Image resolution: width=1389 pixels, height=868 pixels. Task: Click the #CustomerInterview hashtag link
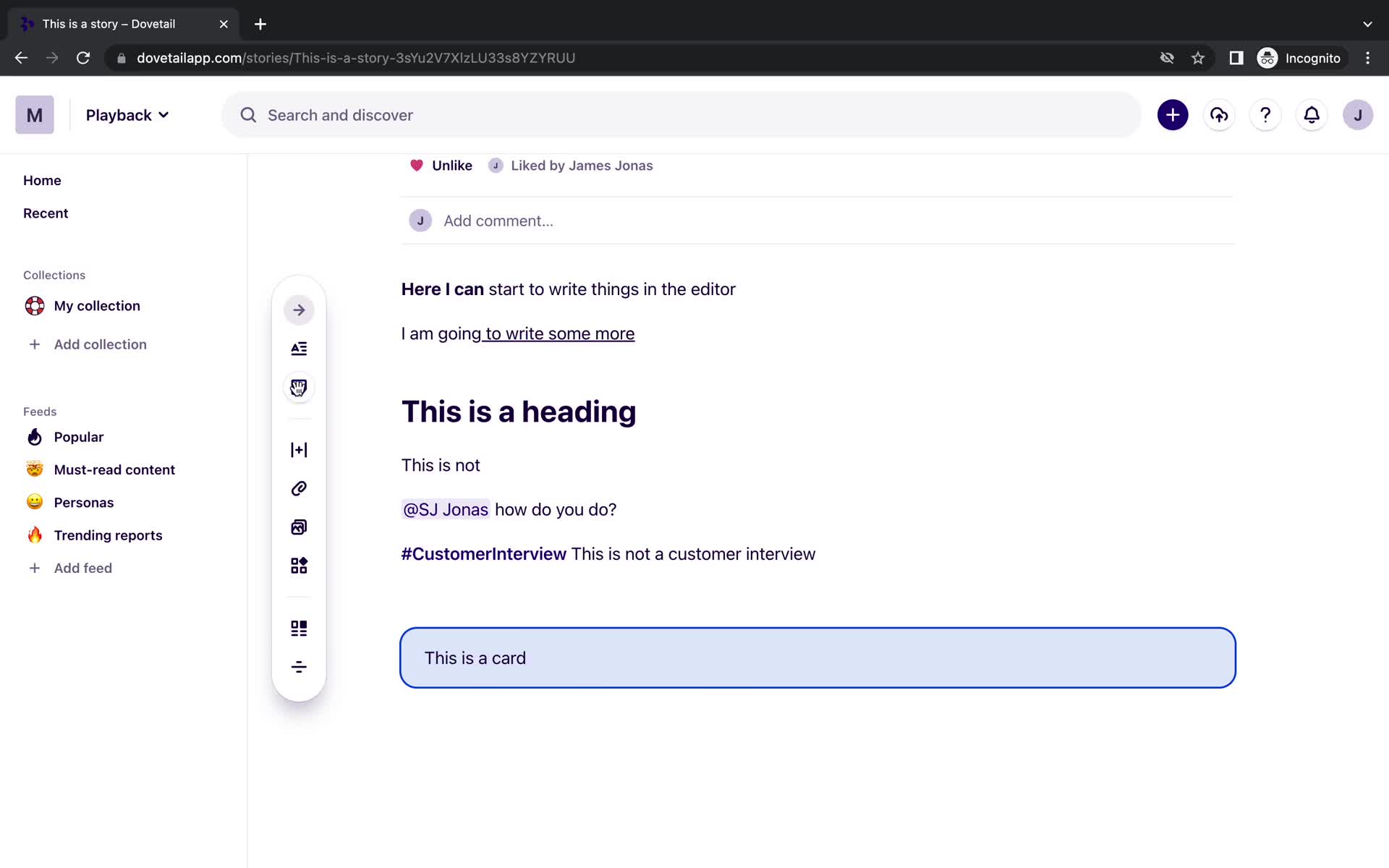484,554
